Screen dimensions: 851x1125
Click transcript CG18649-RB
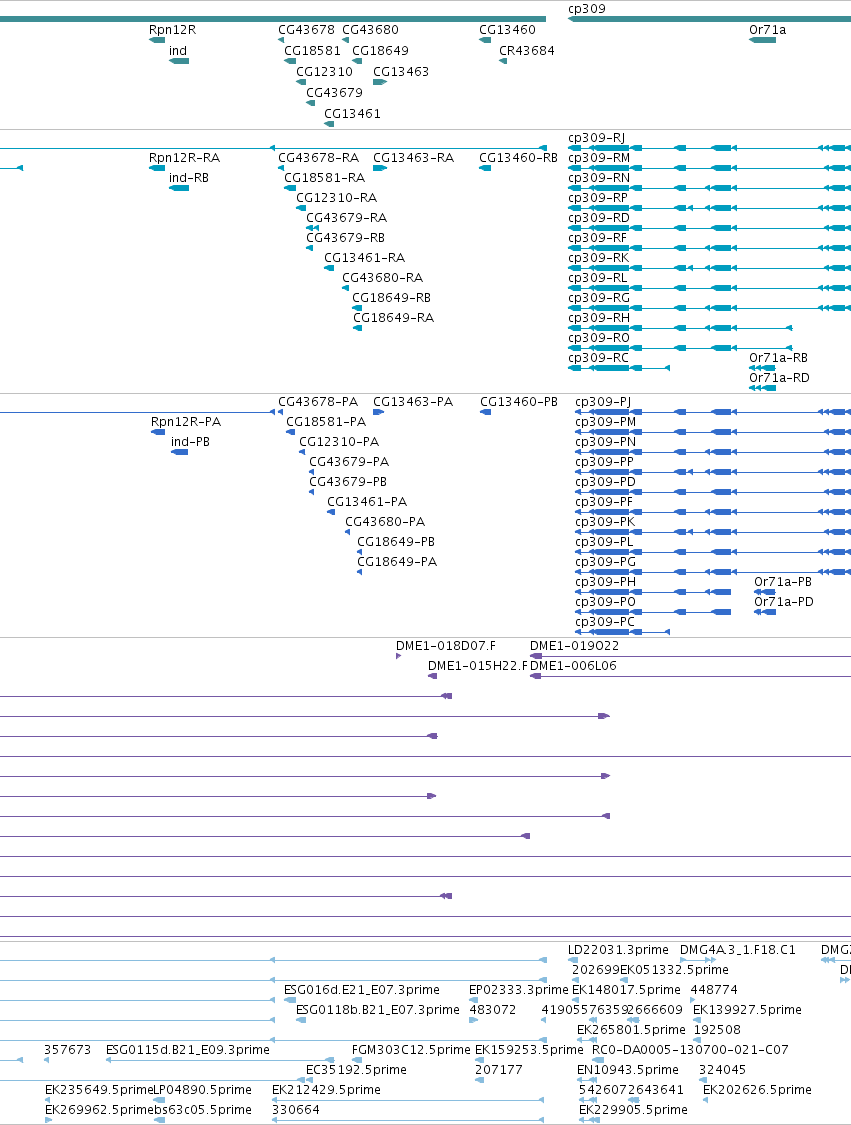391,298
